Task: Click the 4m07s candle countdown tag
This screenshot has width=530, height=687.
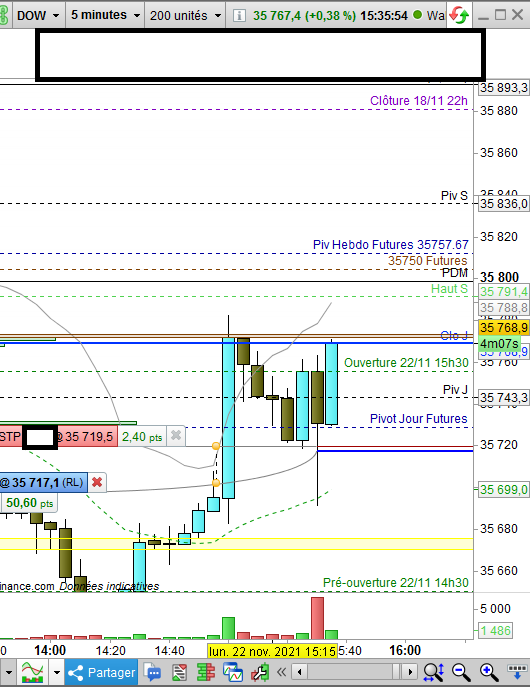Action: pos(499,343)
